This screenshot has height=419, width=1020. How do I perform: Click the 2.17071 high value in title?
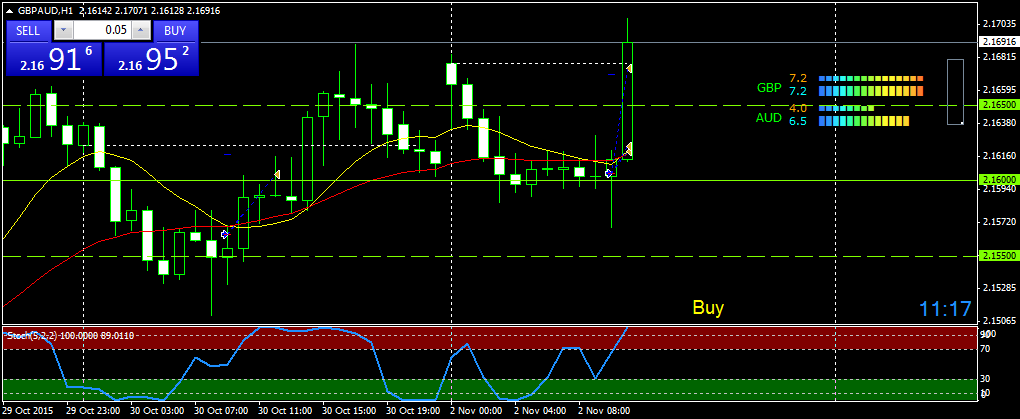click(x=132, y=10)
